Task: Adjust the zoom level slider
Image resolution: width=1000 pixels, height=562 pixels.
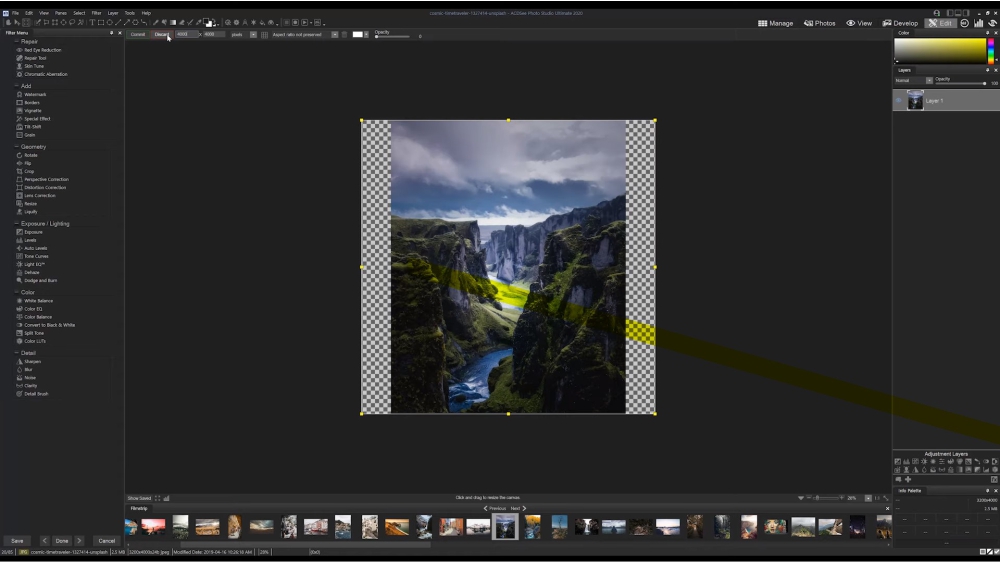Action: (x=826, y=498)
